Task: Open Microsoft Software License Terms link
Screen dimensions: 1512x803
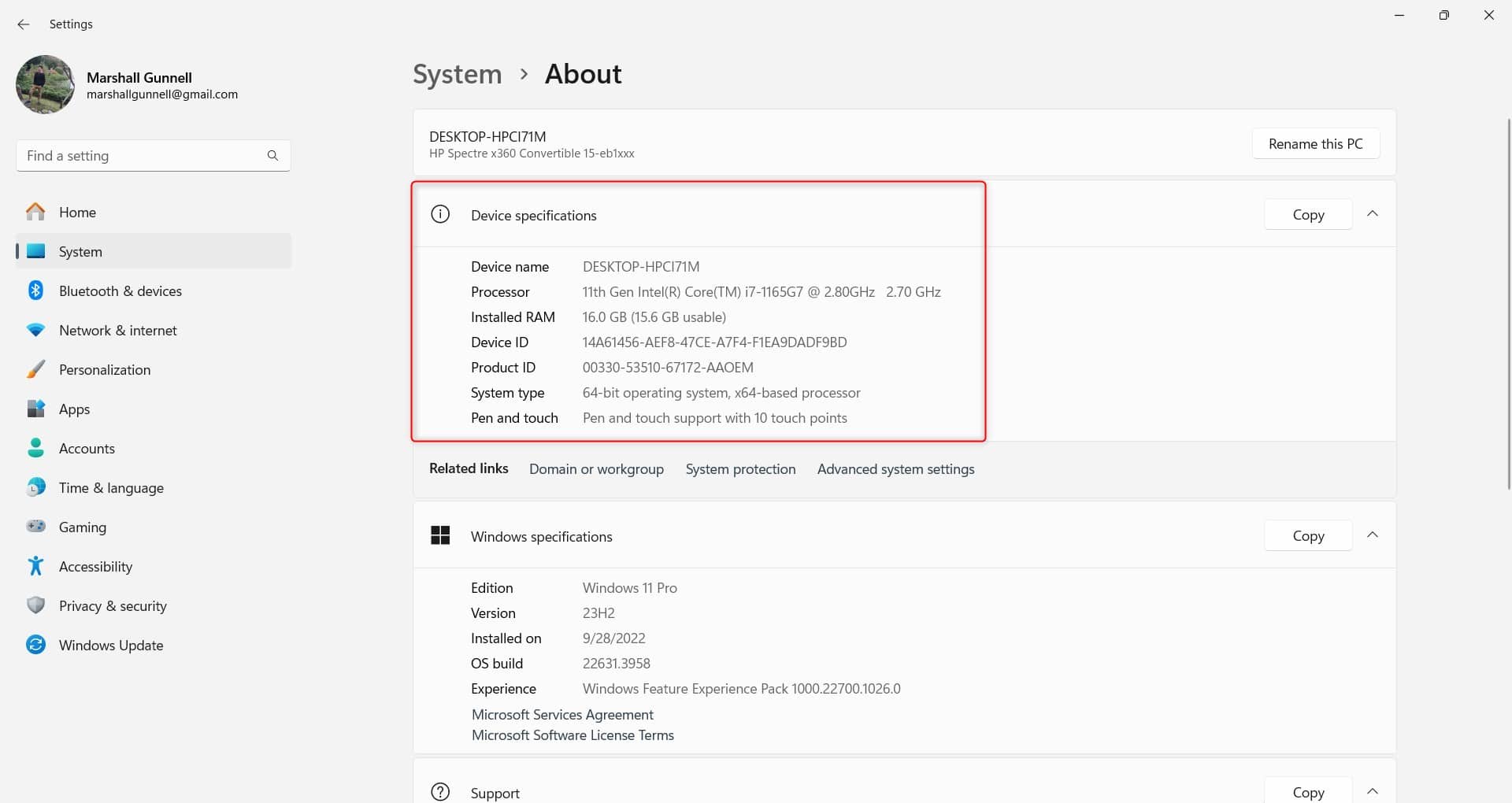Action: click(573, 735)
